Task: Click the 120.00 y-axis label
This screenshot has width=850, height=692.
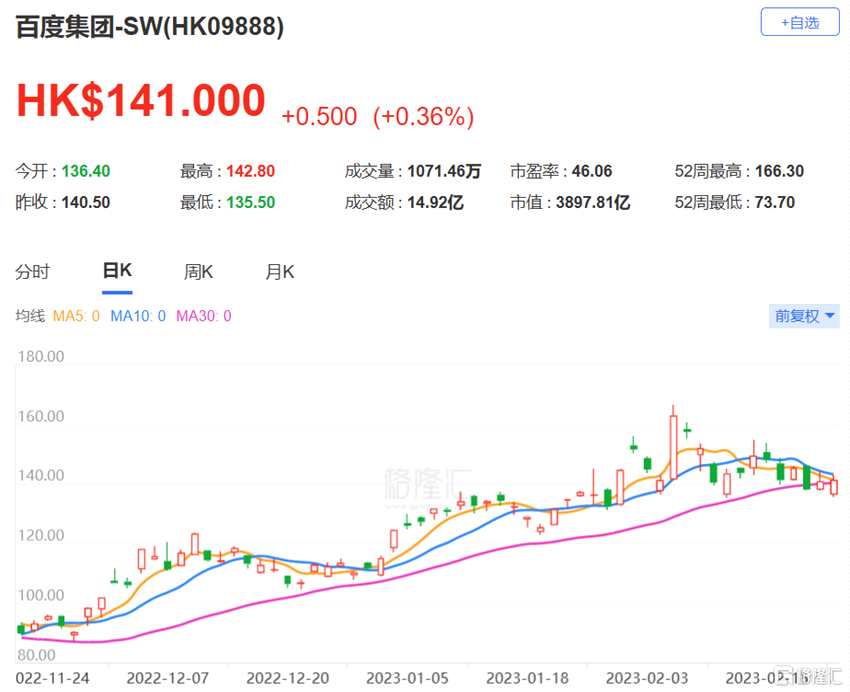Action: [41, 535]
